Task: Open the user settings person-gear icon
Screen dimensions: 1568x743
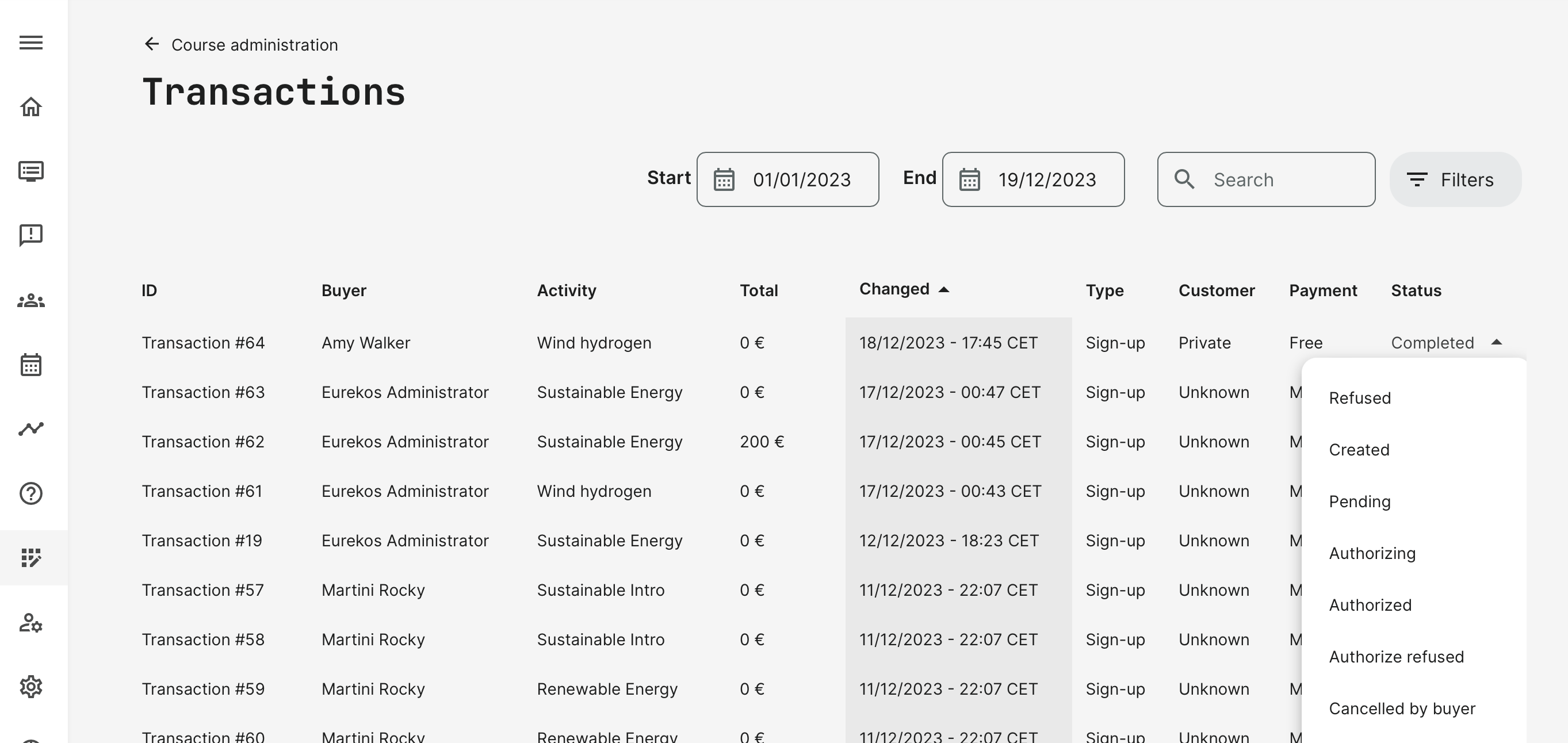Action: [31, 622]
